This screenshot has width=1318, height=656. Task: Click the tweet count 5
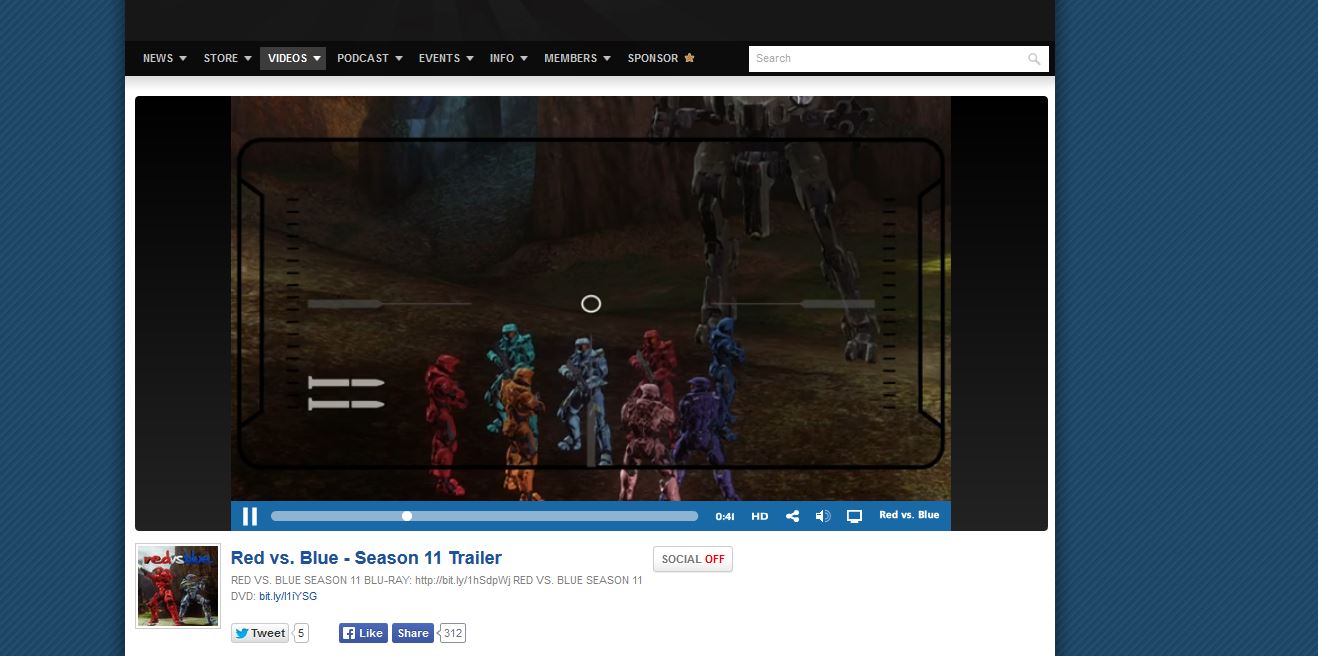coord(302,633)
